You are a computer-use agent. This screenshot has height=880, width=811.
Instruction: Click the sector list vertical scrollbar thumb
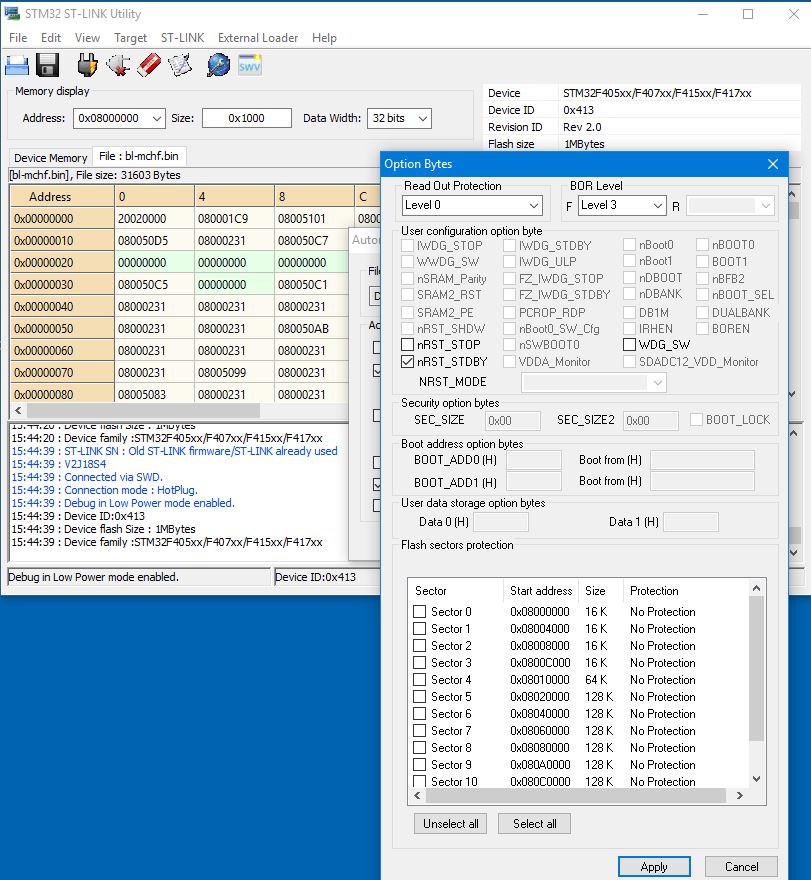[757, 668]
